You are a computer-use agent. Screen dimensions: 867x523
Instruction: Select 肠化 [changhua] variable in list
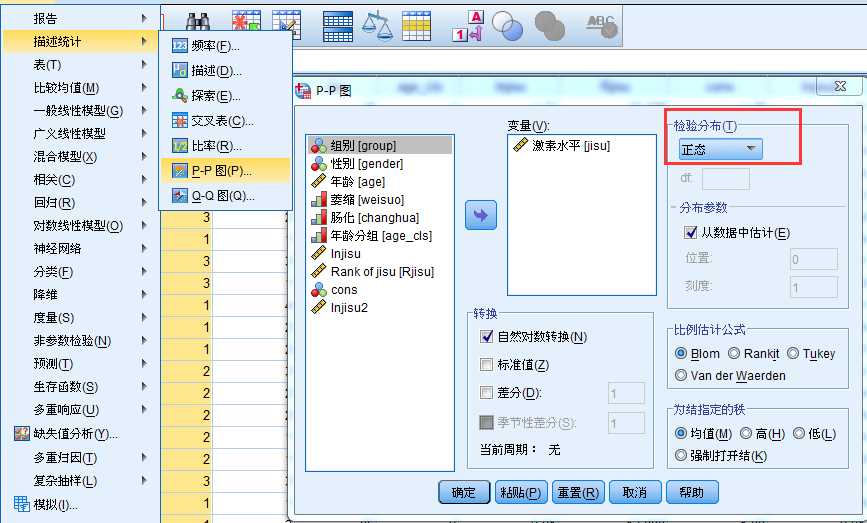pos(380,217)
